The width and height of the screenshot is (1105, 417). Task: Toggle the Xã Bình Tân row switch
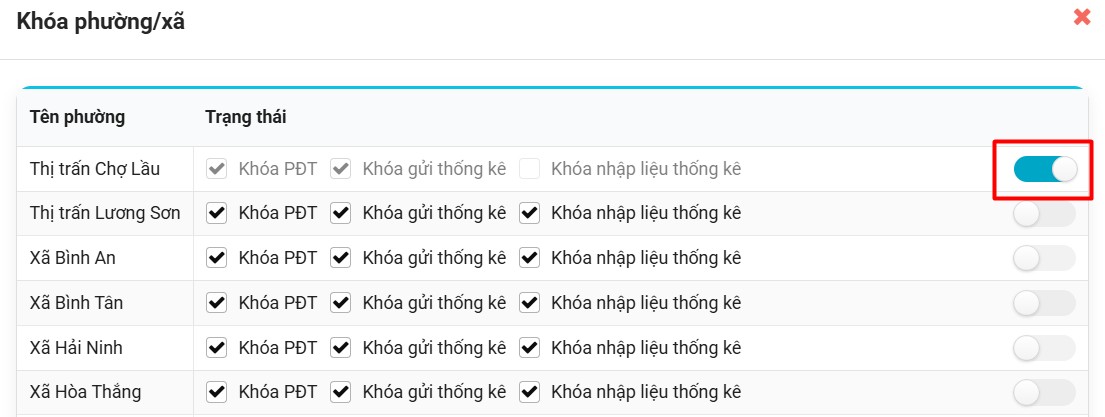point(1044,303)
